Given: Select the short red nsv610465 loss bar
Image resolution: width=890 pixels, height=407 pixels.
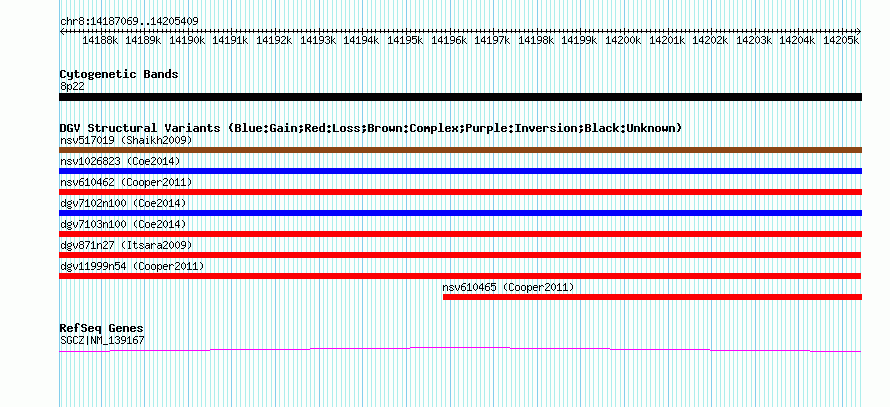Looking at the screenshot, I should pos(652,297).
